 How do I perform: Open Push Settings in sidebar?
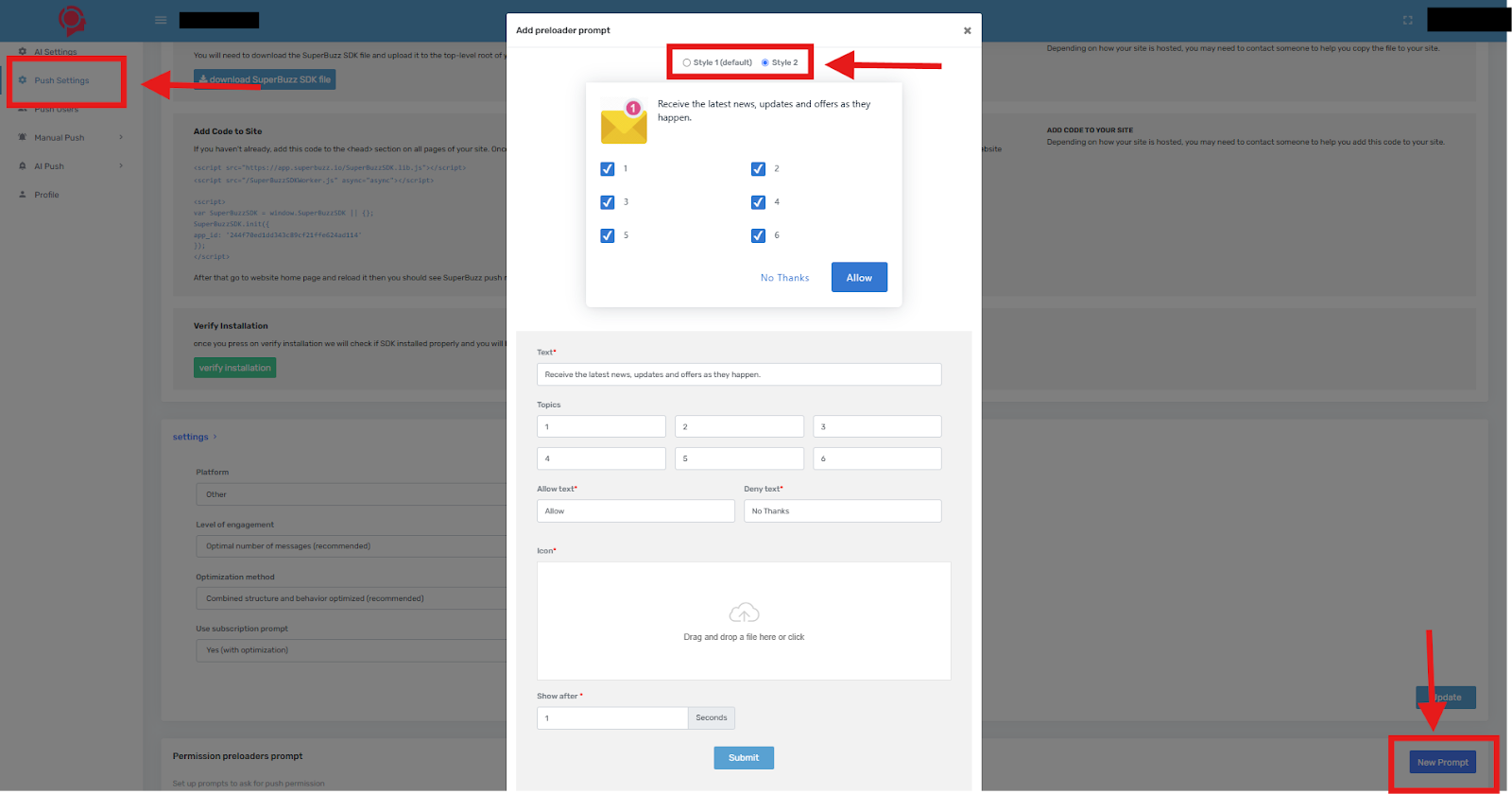pos(61,80)
